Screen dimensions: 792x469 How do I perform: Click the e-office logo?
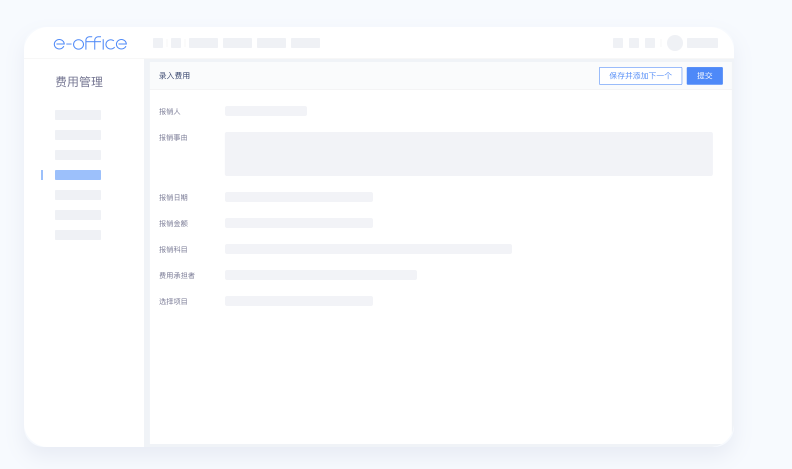(90, 43)
